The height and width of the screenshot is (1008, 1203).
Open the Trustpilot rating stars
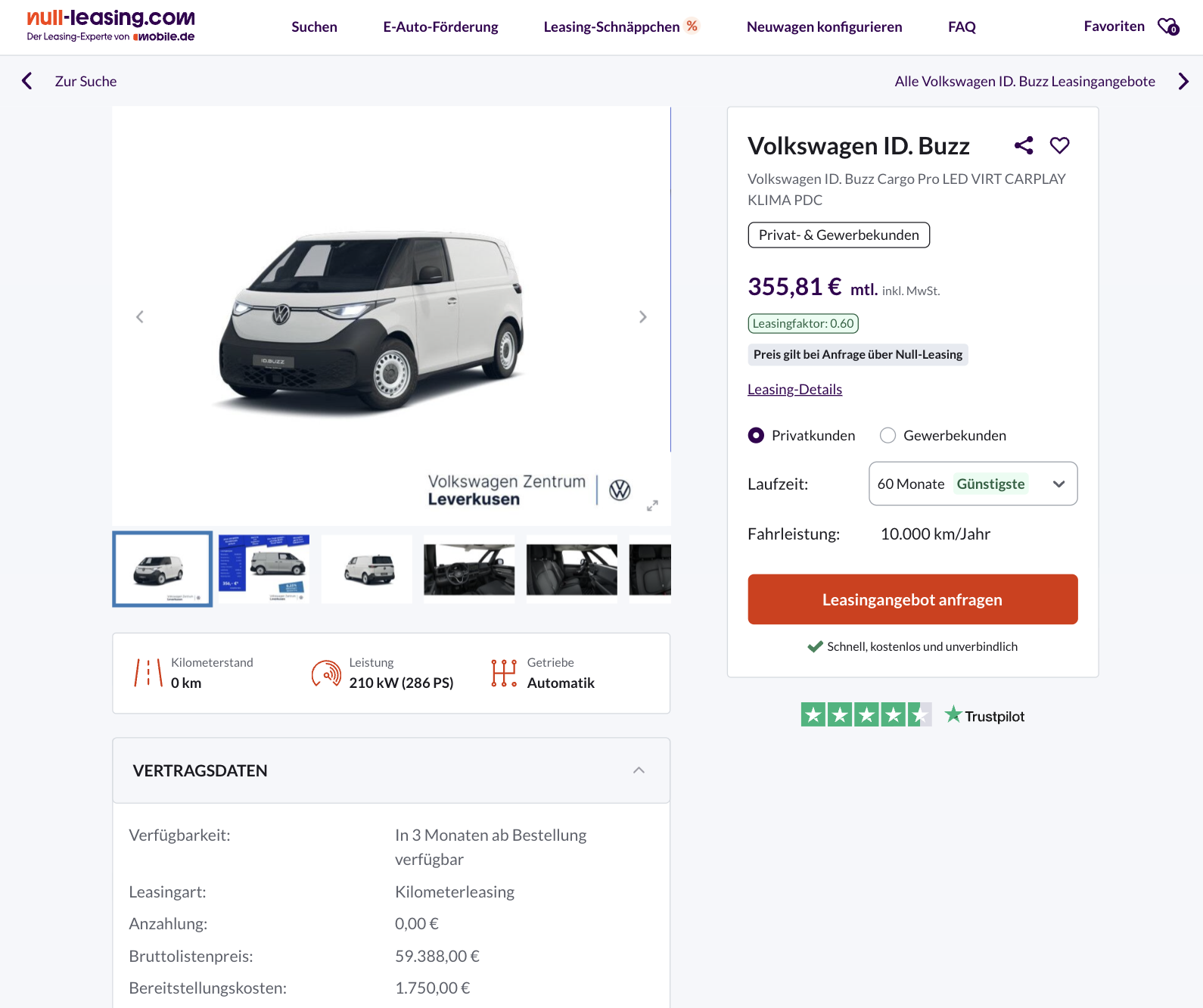(866, 715)
